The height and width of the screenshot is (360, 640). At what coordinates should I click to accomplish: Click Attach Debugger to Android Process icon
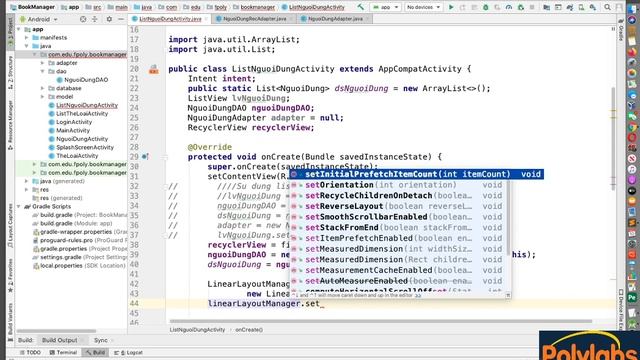[x=521, y=7]
